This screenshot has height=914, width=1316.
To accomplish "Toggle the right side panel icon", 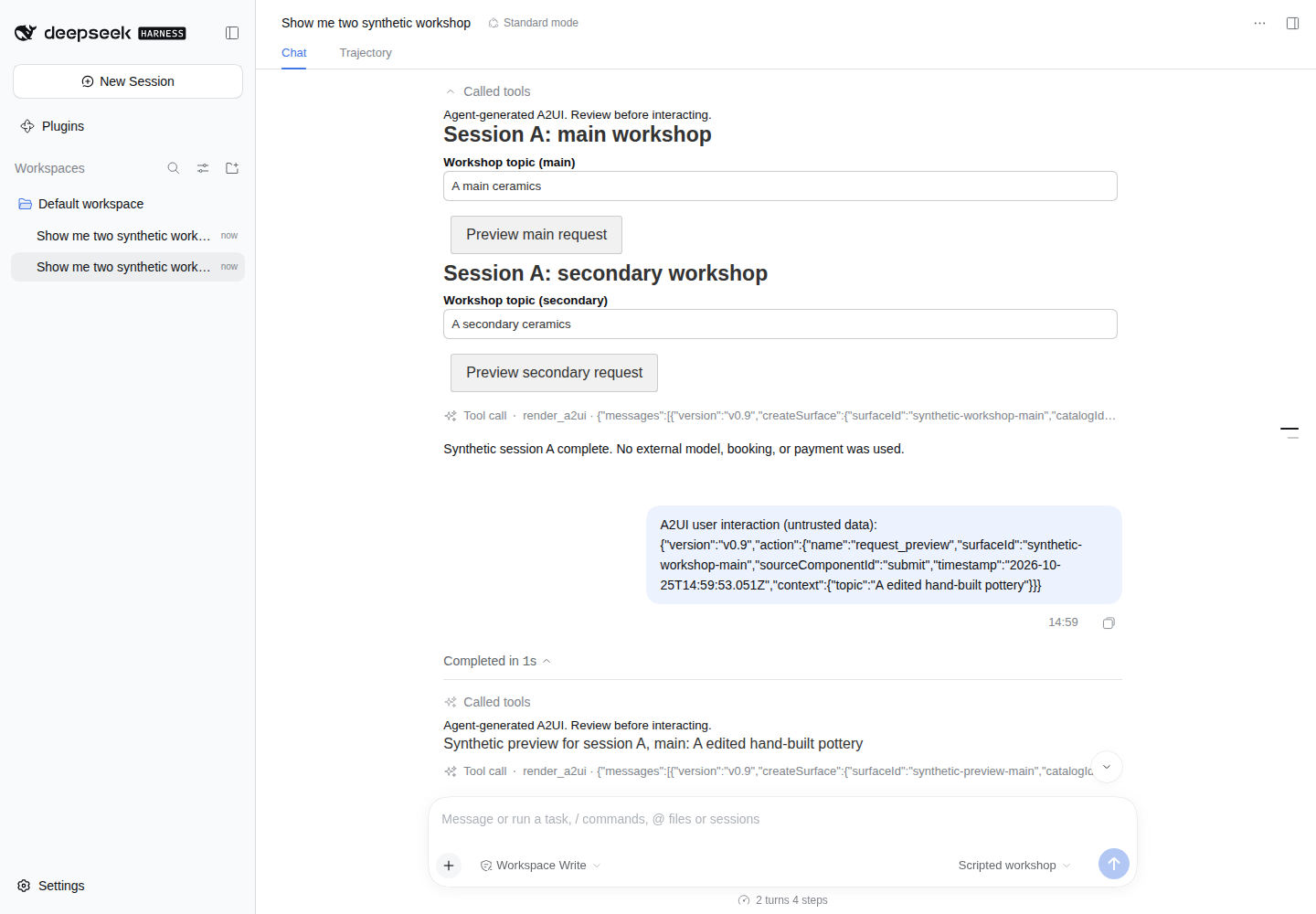I will click(x=1292, y=23).
